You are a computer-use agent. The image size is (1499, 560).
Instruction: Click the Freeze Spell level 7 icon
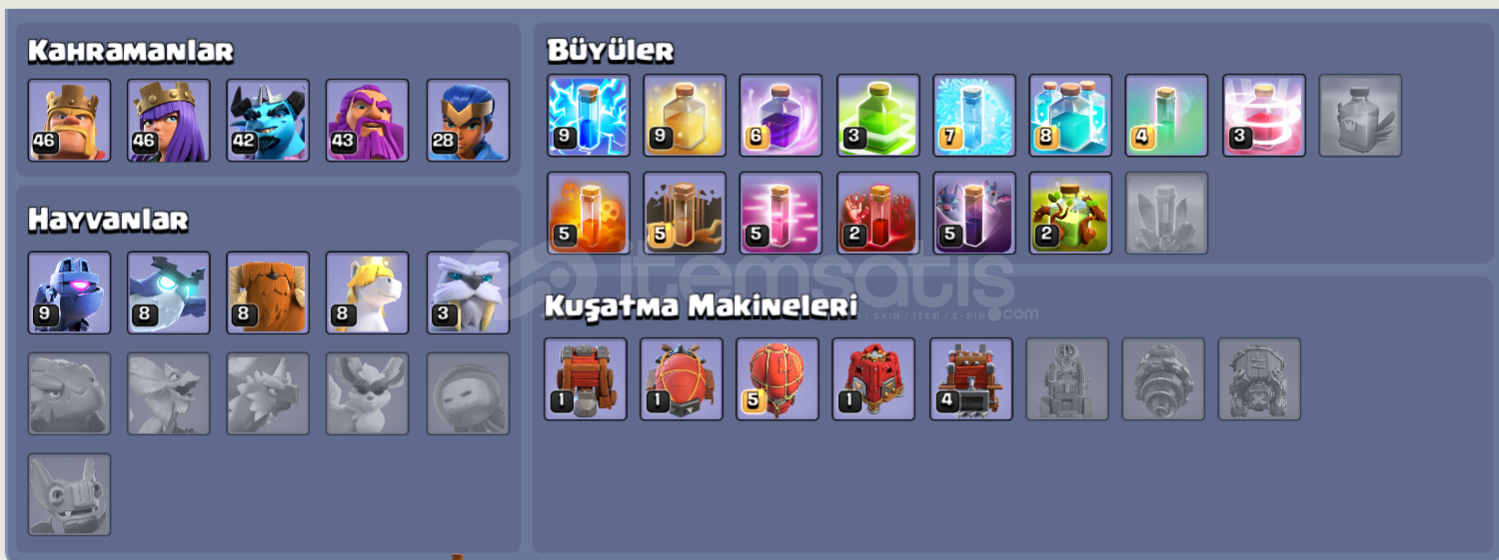974,115
